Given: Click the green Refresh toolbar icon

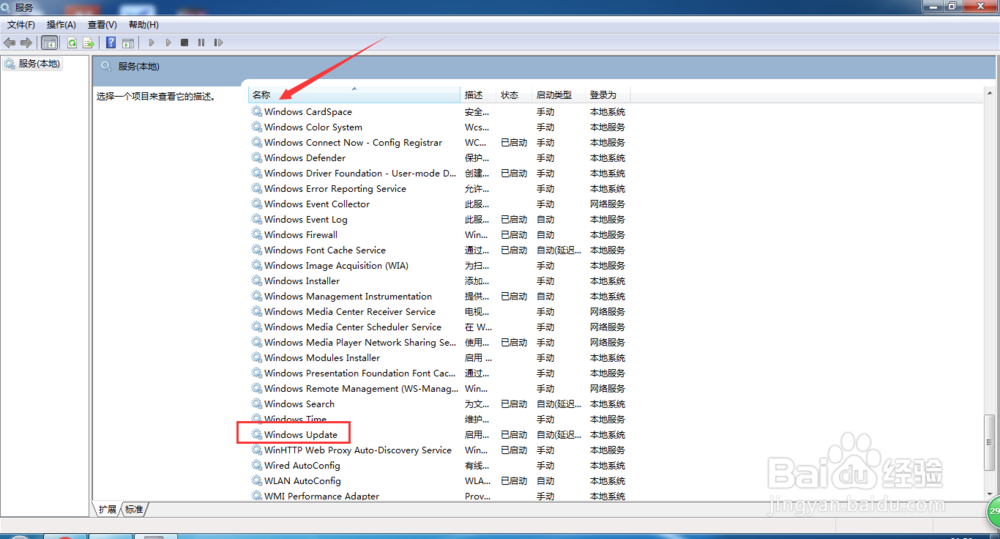Looking at the screenshot, I should pos(72,43).
